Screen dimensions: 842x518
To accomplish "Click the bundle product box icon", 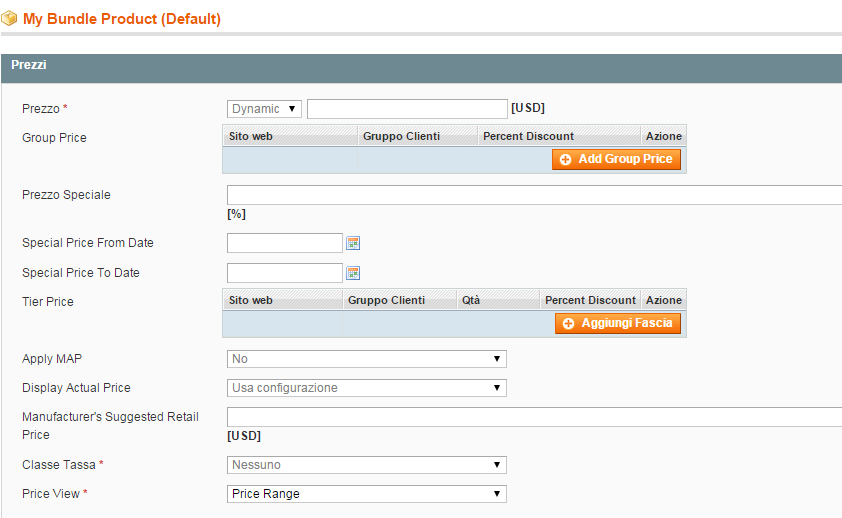I will (x=9, y=18).
